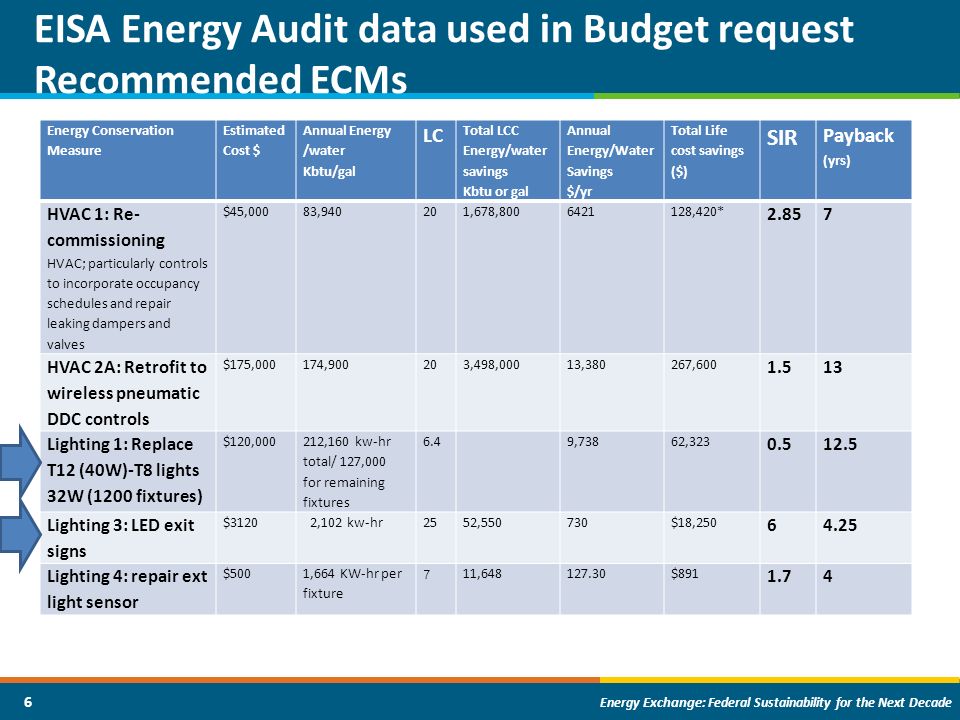The height and width of the screenshot is (720, 960).
Task: Select the LCC savings value "3,498,000"
Action: 491,365
